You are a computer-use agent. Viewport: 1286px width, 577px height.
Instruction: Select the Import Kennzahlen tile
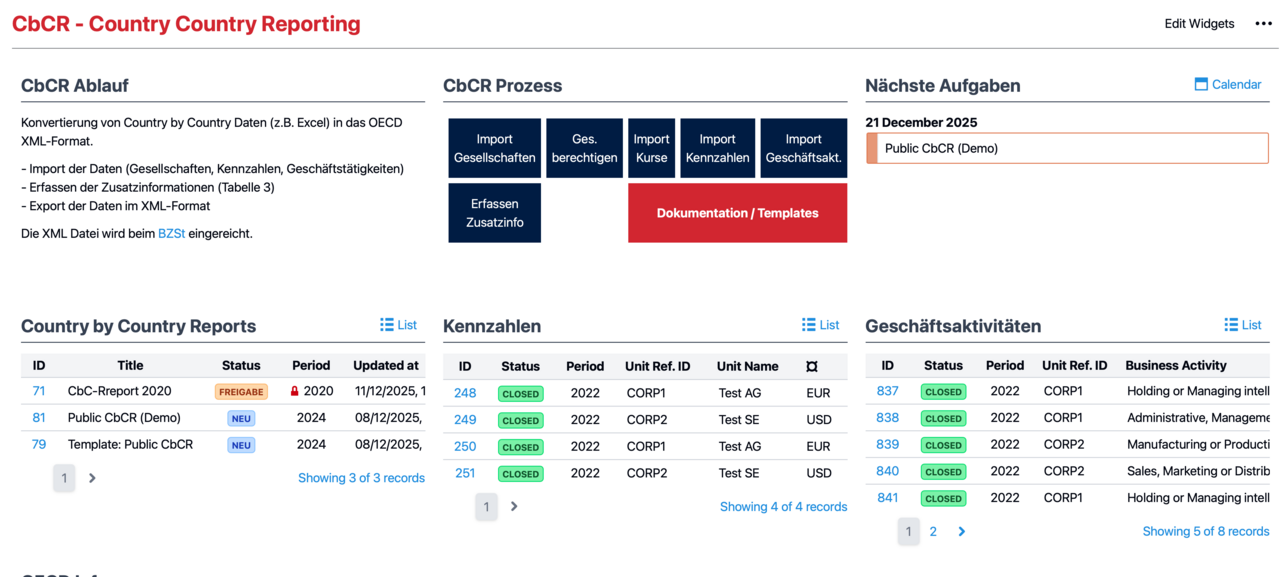[717, 148]
